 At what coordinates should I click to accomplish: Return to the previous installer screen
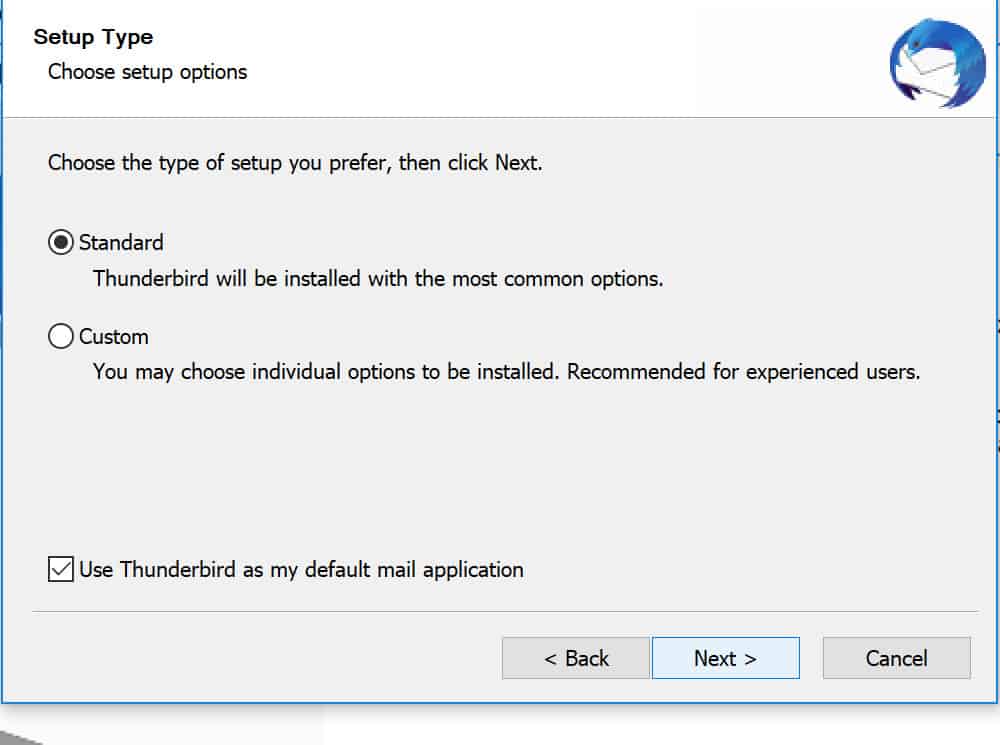tap(575, 658)
